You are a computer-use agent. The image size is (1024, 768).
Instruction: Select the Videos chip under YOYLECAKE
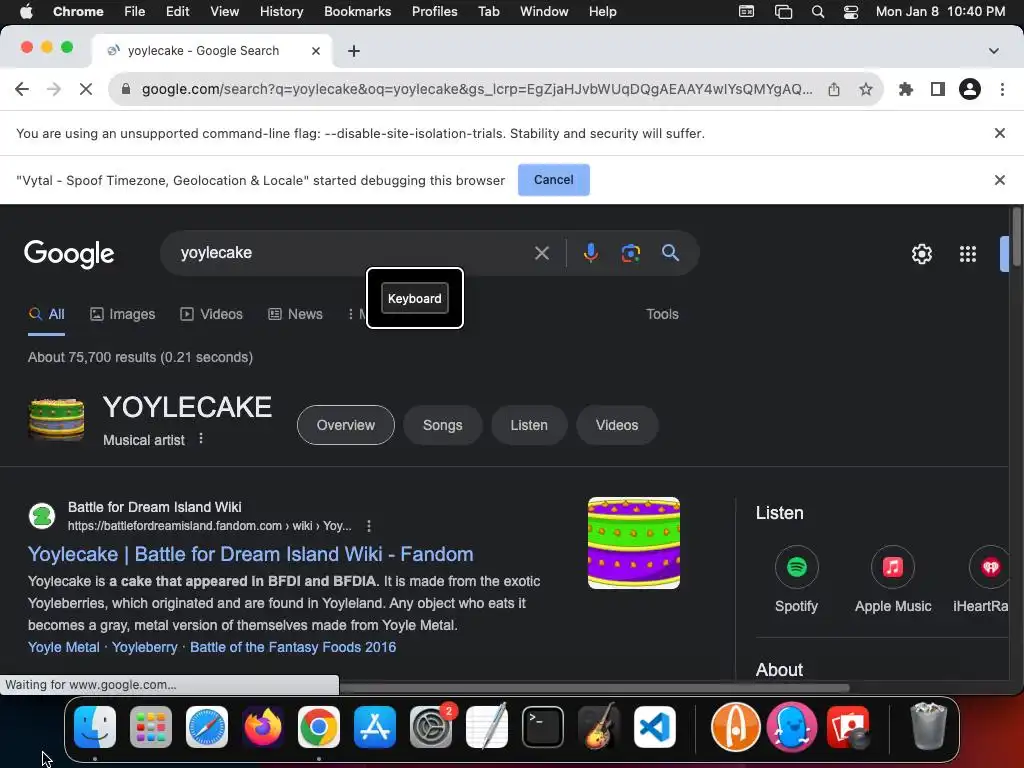coord(616,425)
